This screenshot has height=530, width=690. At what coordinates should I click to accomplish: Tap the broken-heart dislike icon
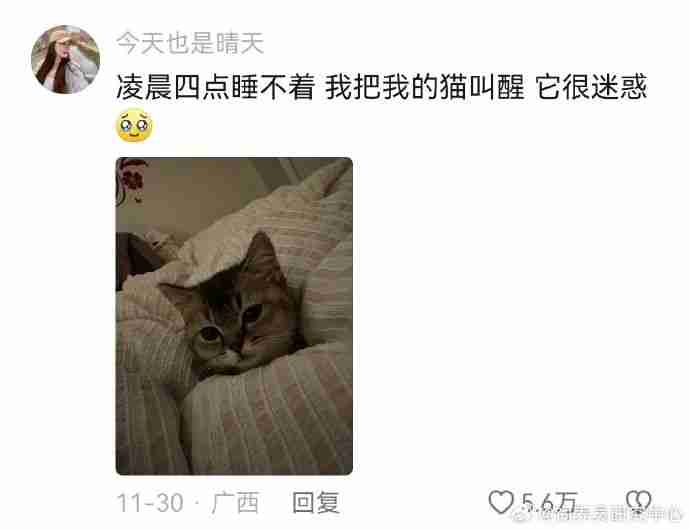point(639,502)
